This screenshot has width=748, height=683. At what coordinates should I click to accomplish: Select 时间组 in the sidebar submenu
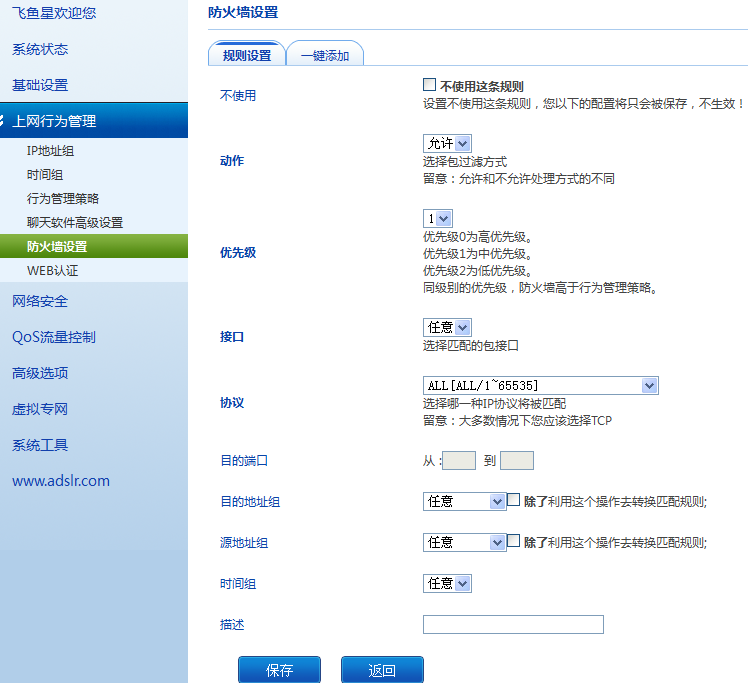coord(45,175)
